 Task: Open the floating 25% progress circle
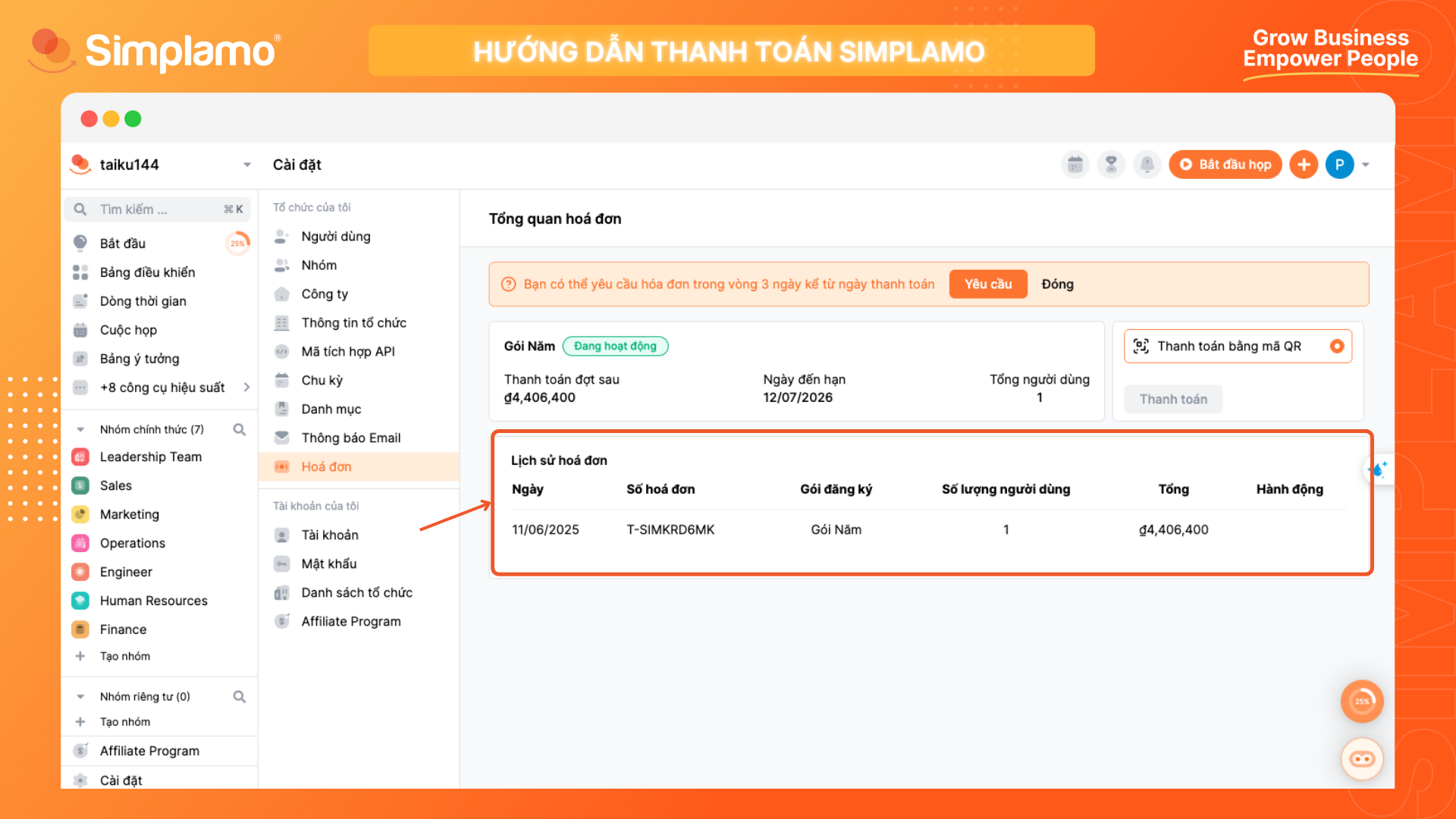1362,701
